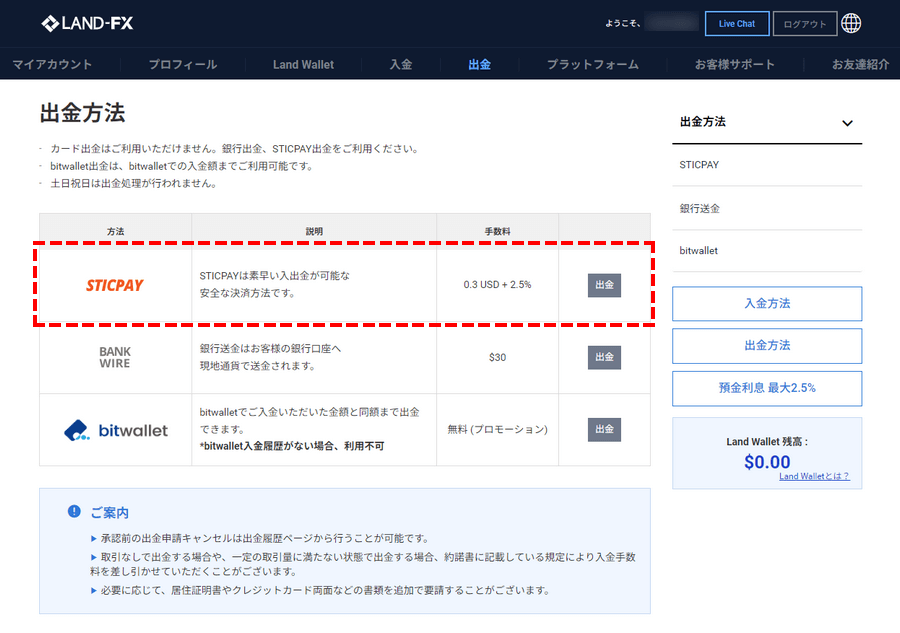The width and height of the screenshot is (900, 633).
Task: Click the BANK WIRE logo
Action: click(115, 357)
